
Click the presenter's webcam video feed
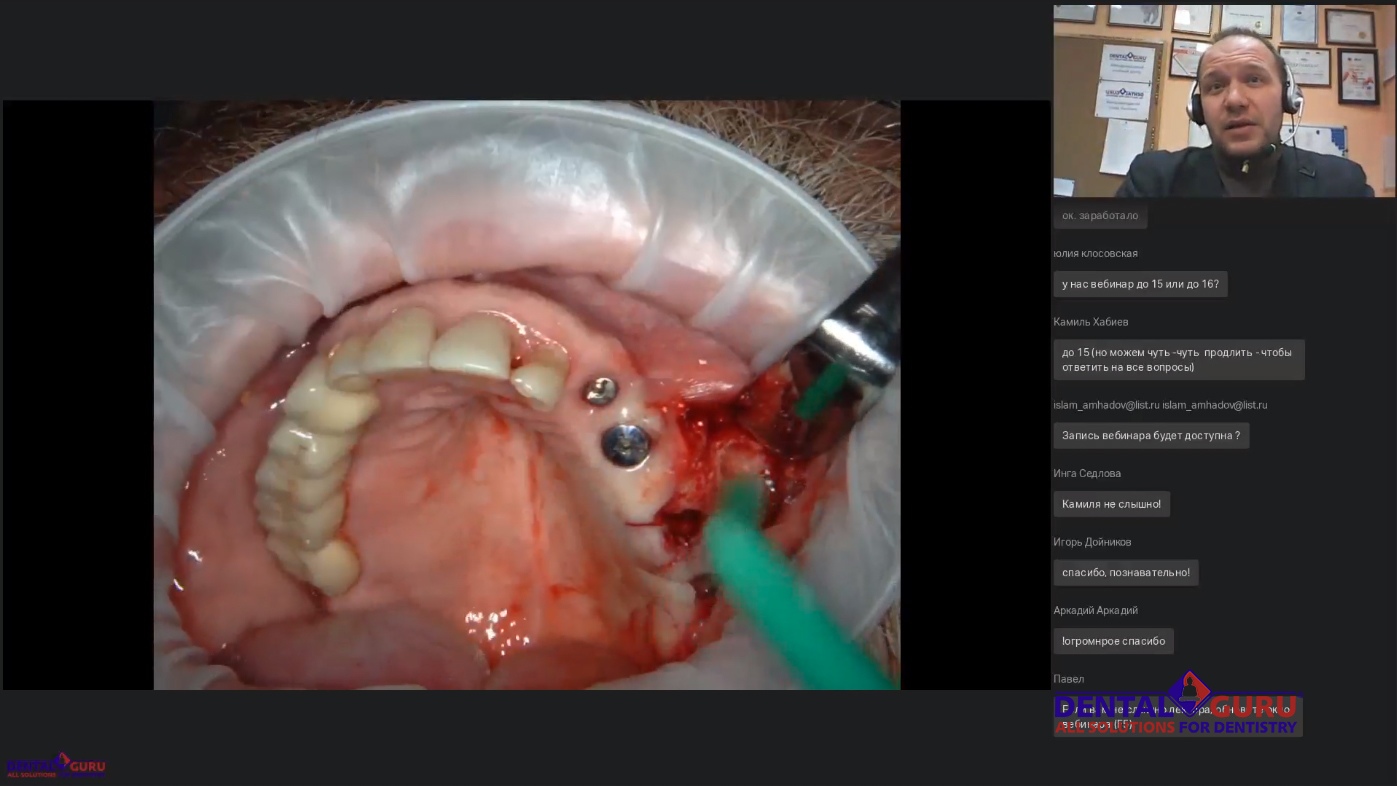tap(1223, 100)
